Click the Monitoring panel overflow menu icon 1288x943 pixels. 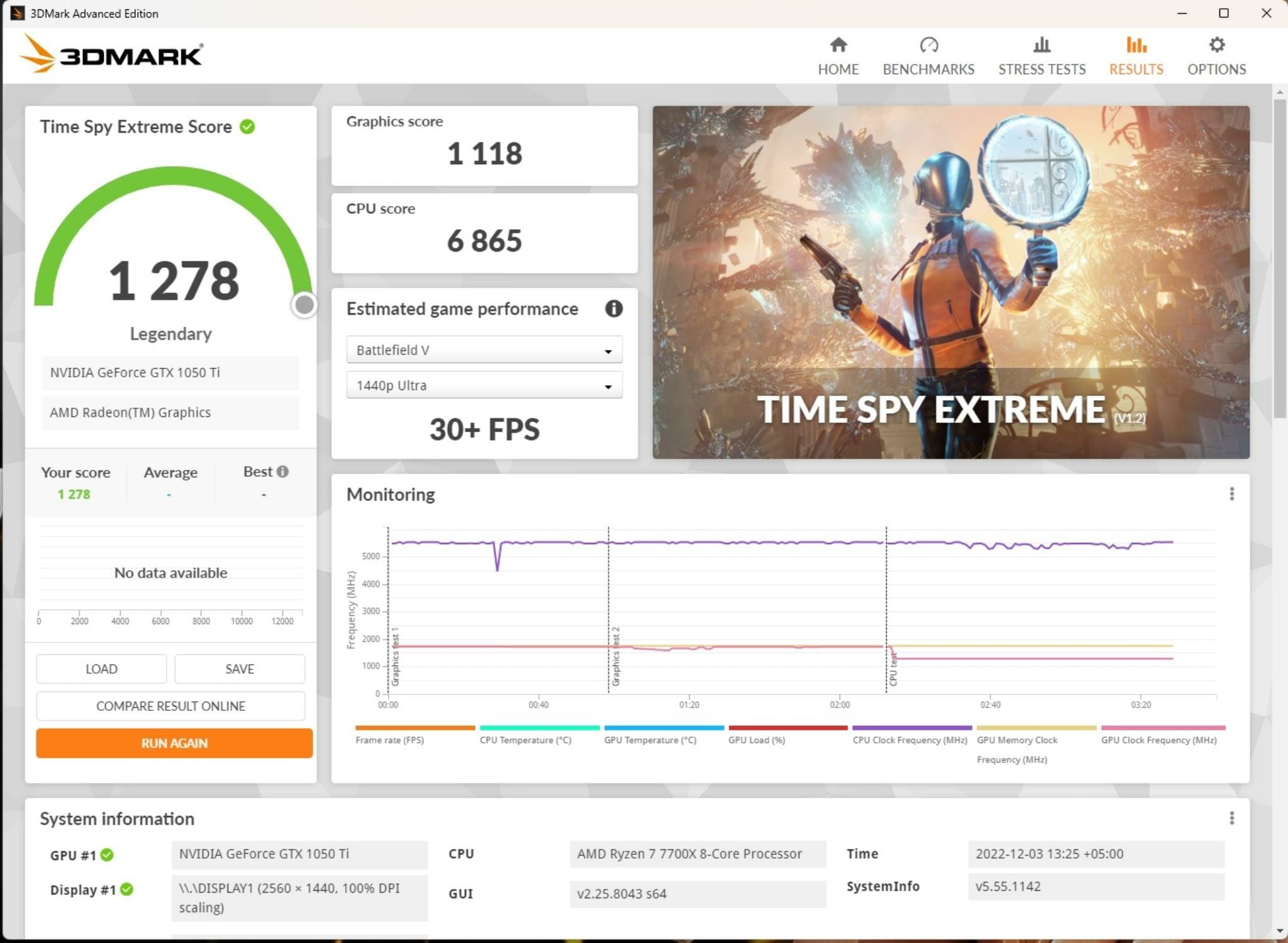point(1232,493)
